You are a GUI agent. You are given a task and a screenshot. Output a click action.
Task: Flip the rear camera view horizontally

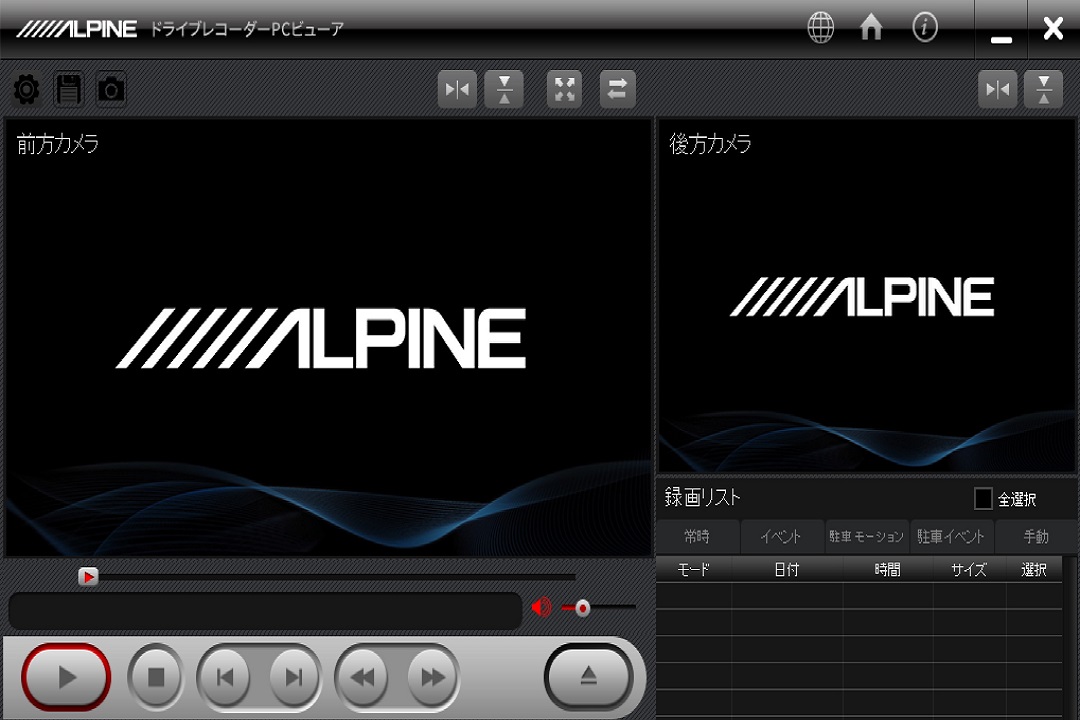[997, 89]
